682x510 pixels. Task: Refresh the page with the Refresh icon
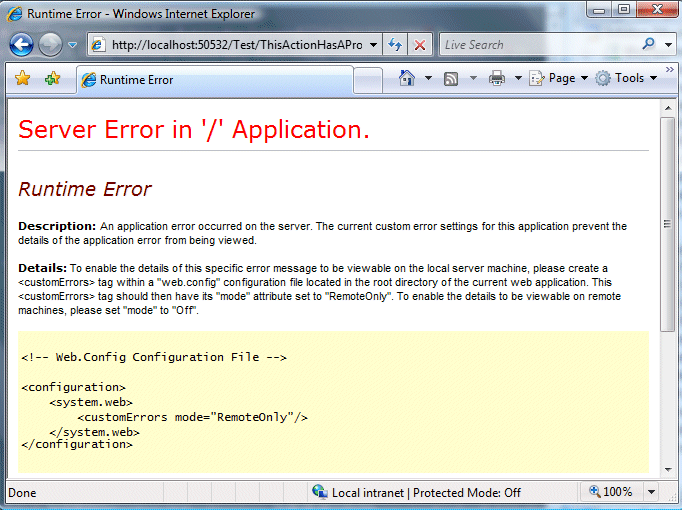(395, 45)
